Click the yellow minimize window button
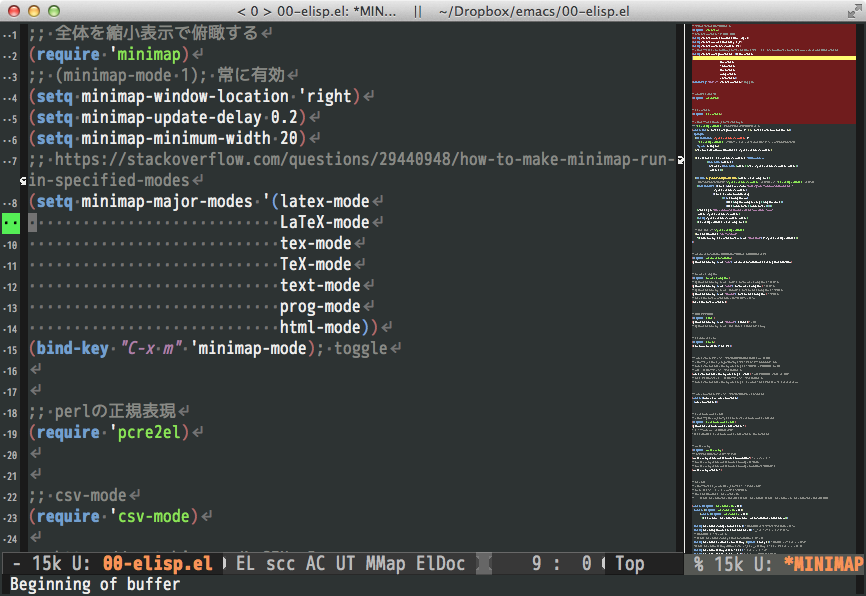866x596 pixels. coord(34,11)
